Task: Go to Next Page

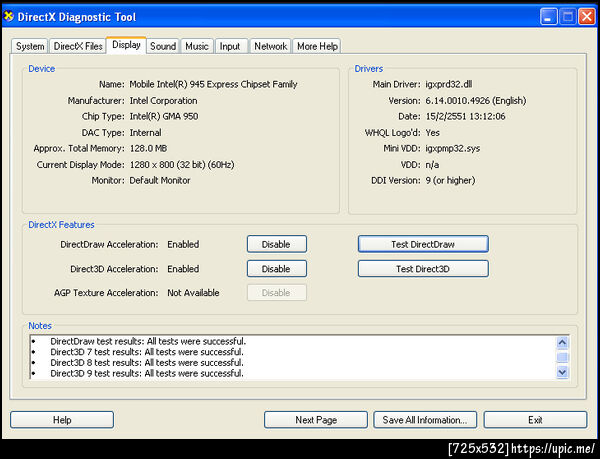Action: click(316, 420)
